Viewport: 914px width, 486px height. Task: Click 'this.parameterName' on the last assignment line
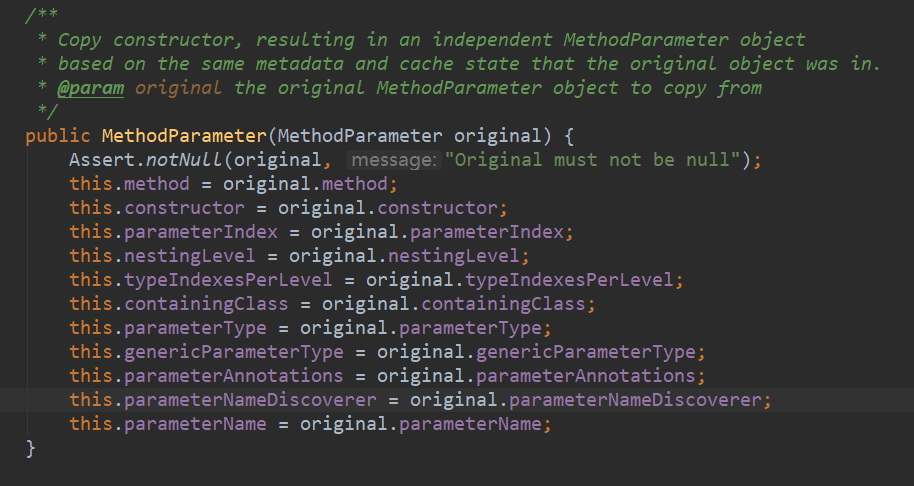(x=167, y=424)
